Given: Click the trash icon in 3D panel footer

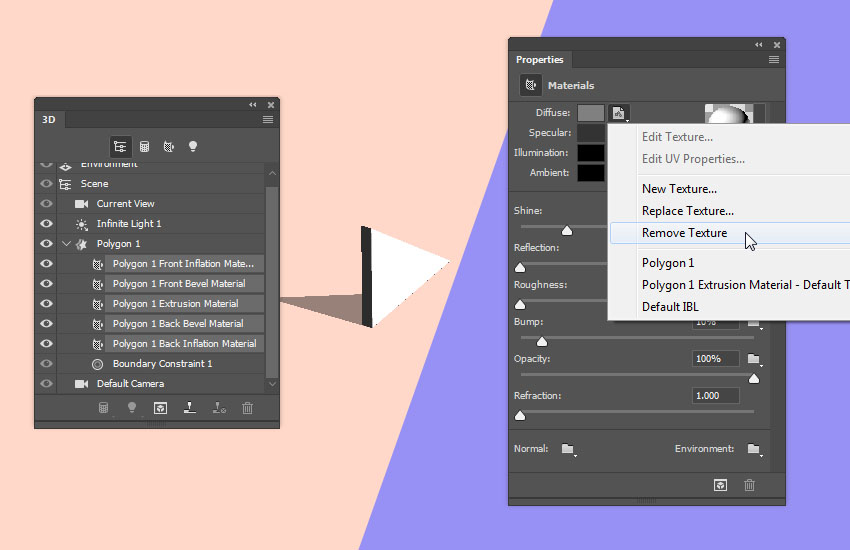Looking at the screenshot, I should coord(248,408).
